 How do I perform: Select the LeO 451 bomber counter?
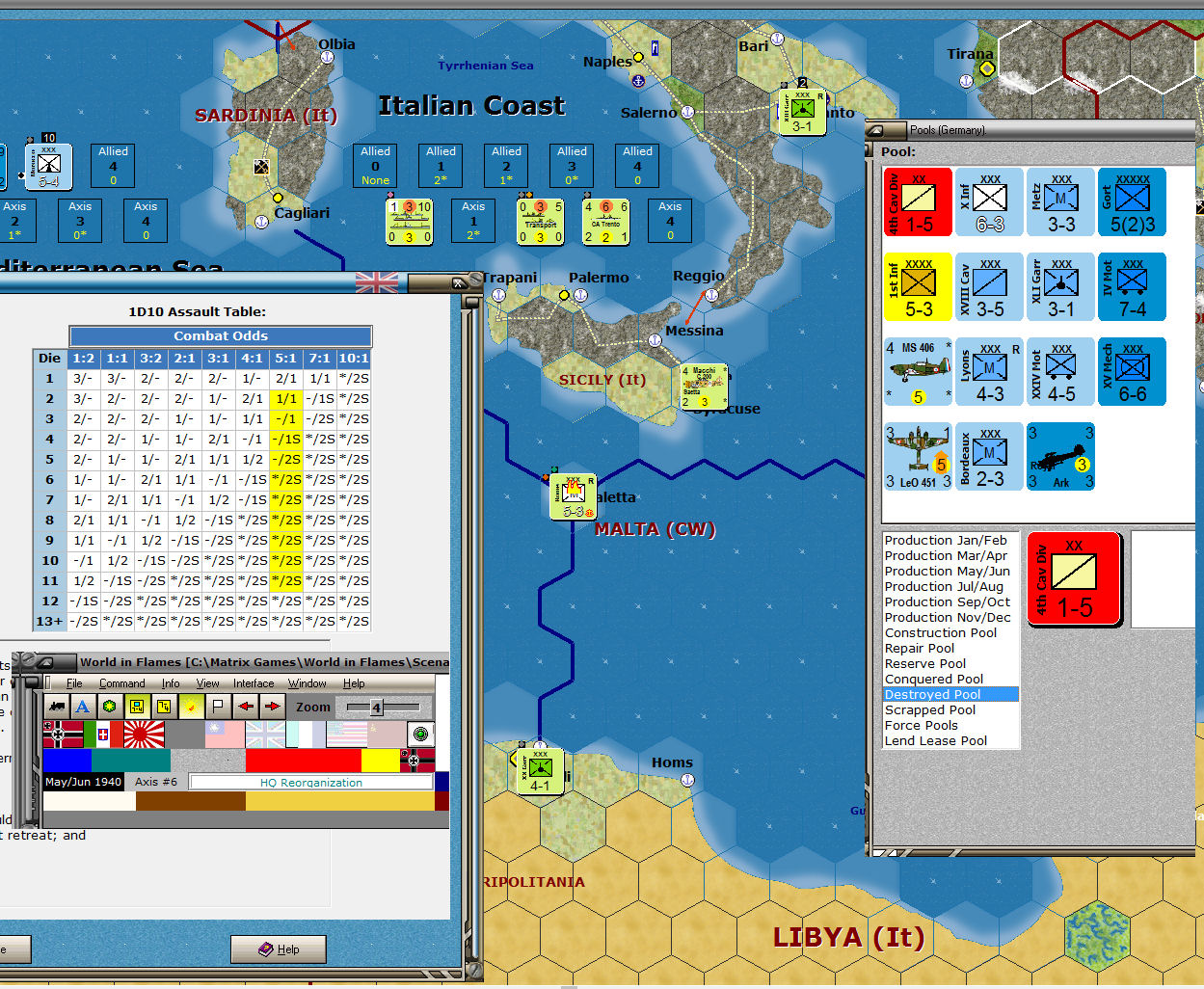pyautogui.click(x=919, y=456)
